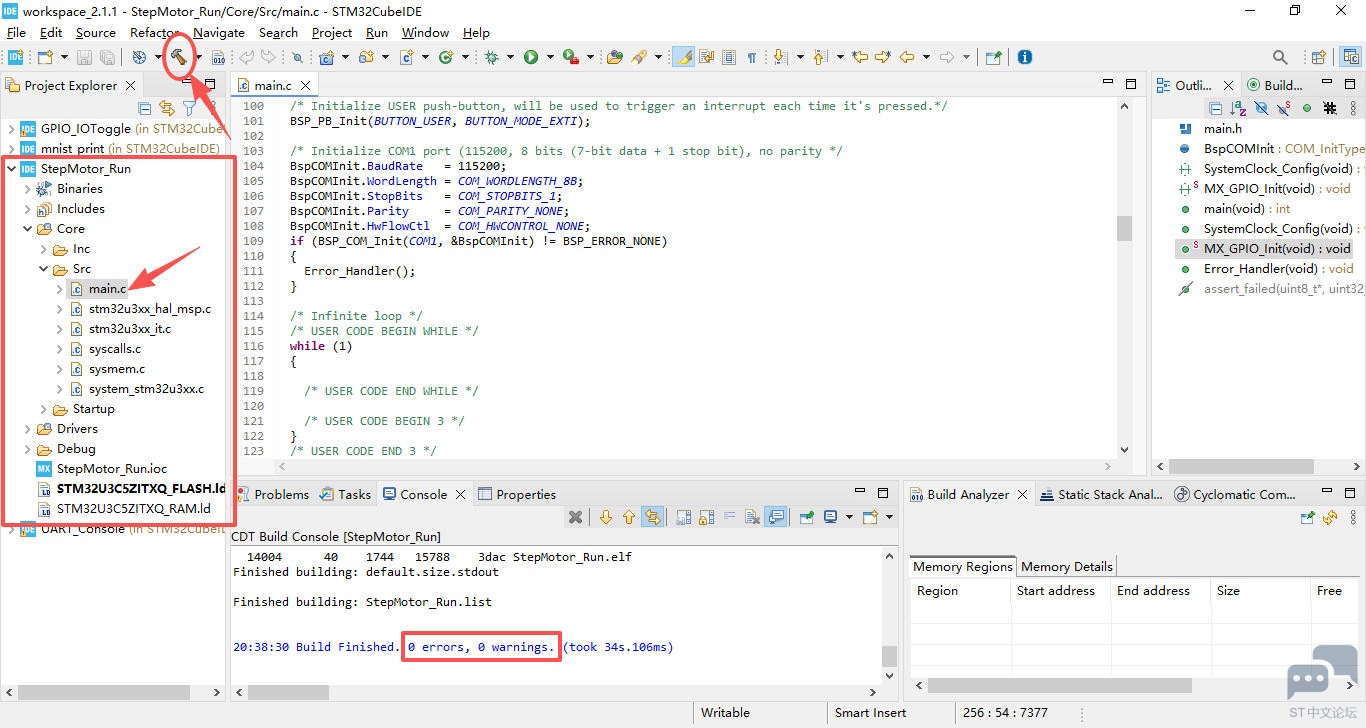Viewport: 1366px width, 728px height.
Task: Click the Run with external tools icon
Action: coord(570,57)
